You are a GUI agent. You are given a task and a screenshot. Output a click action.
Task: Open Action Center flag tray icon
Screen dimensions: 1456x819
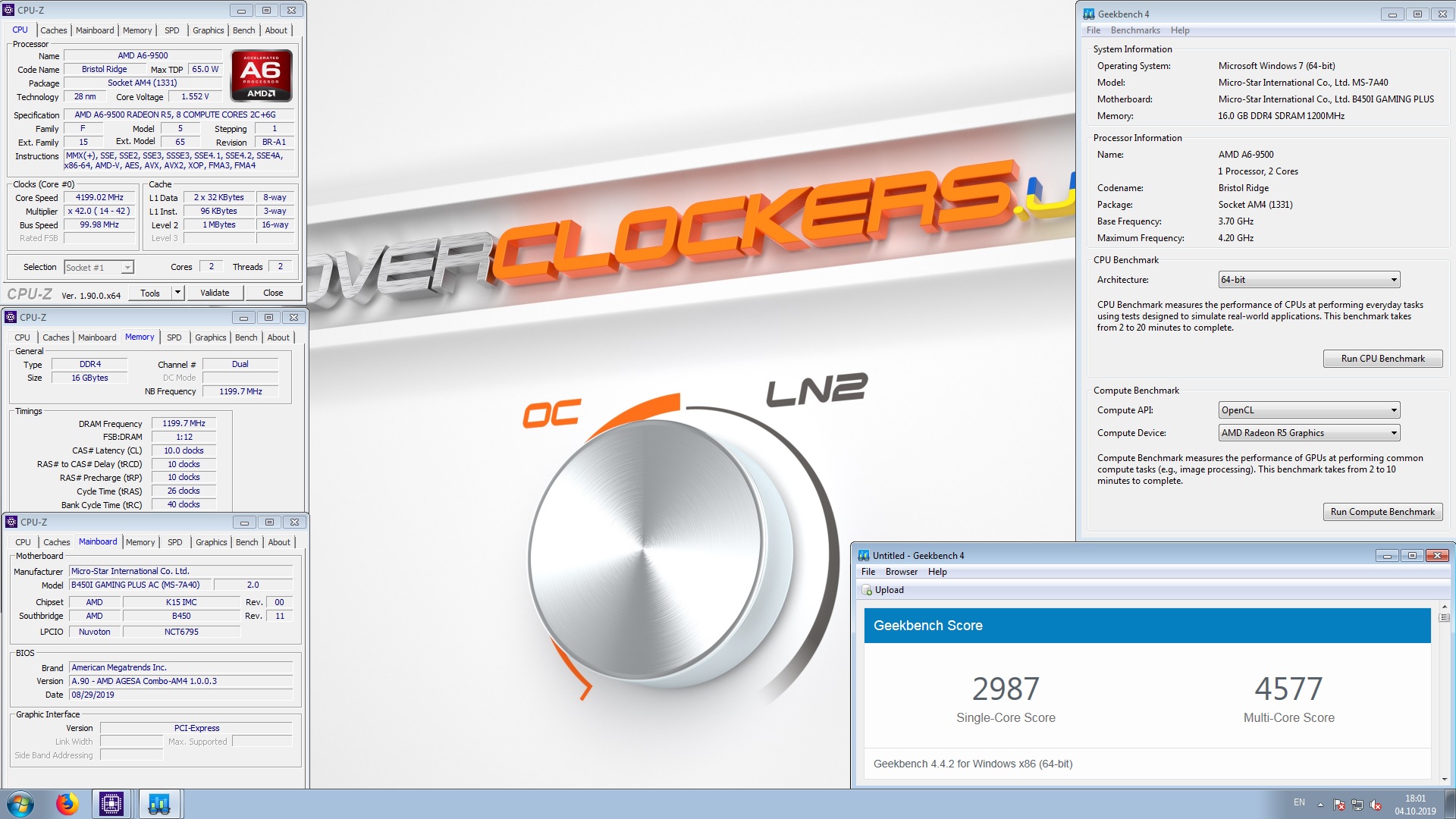[x=1339, y=805]
